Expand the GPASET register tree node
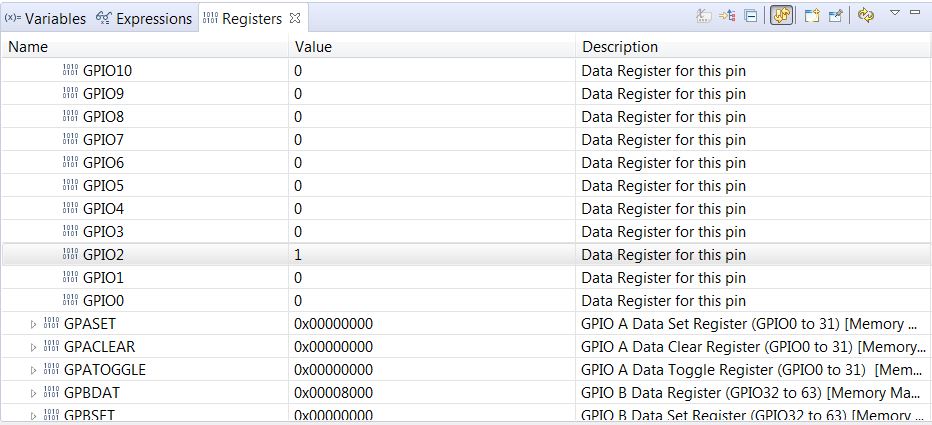 tap(33, 324)
